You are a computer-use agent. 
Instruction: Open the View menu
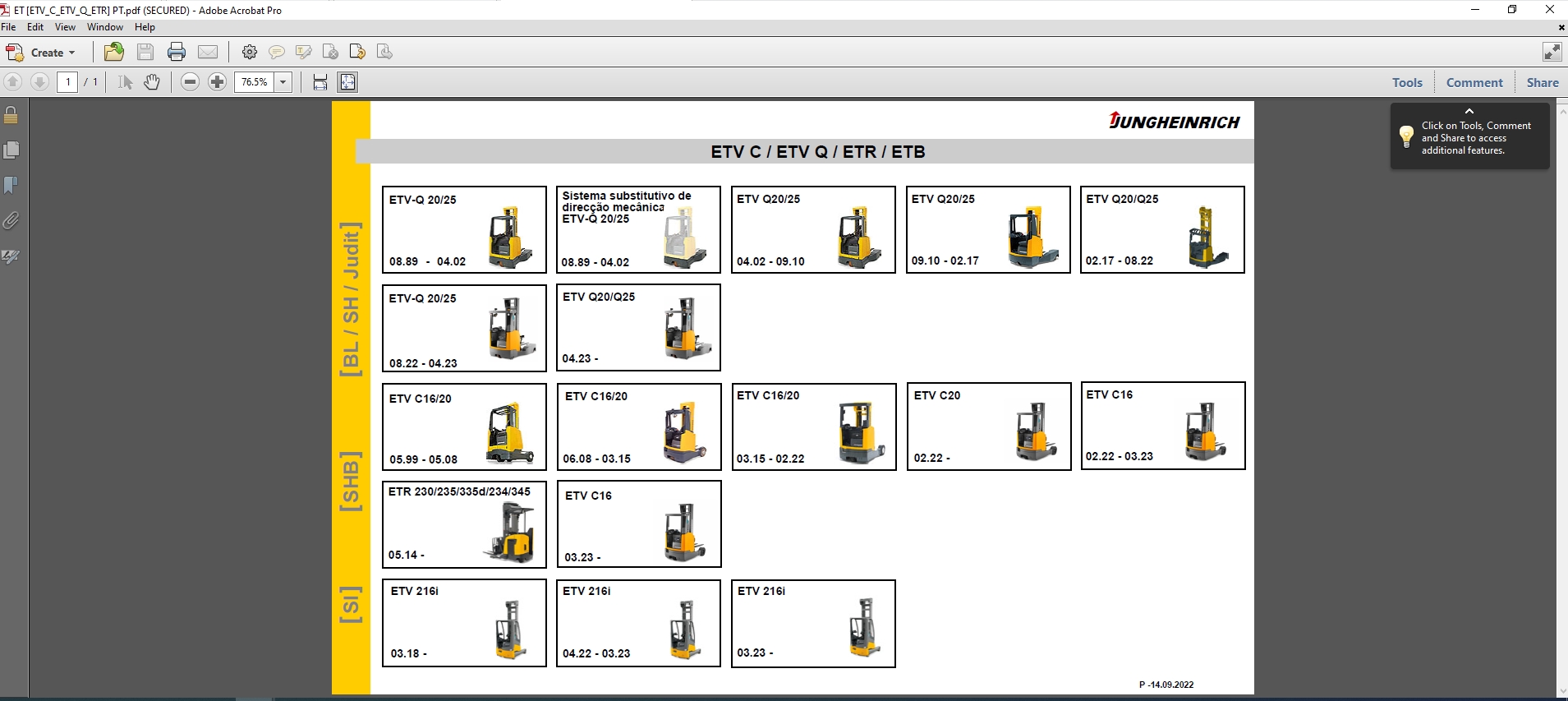click(x=65, y=27)
